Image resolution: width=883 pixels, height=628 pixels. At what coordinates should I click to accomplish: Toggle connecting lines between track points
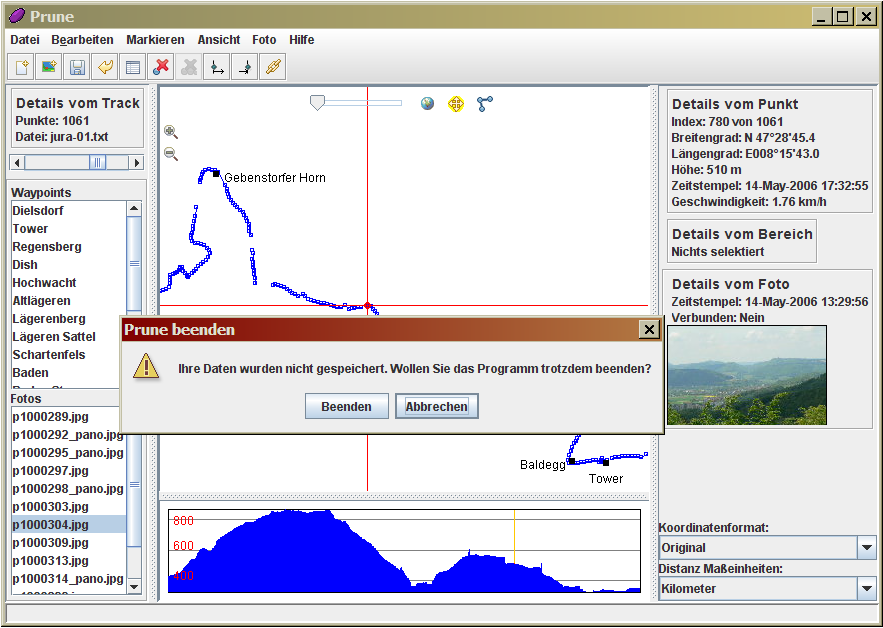pyautogui.click(x=485, y=103)
